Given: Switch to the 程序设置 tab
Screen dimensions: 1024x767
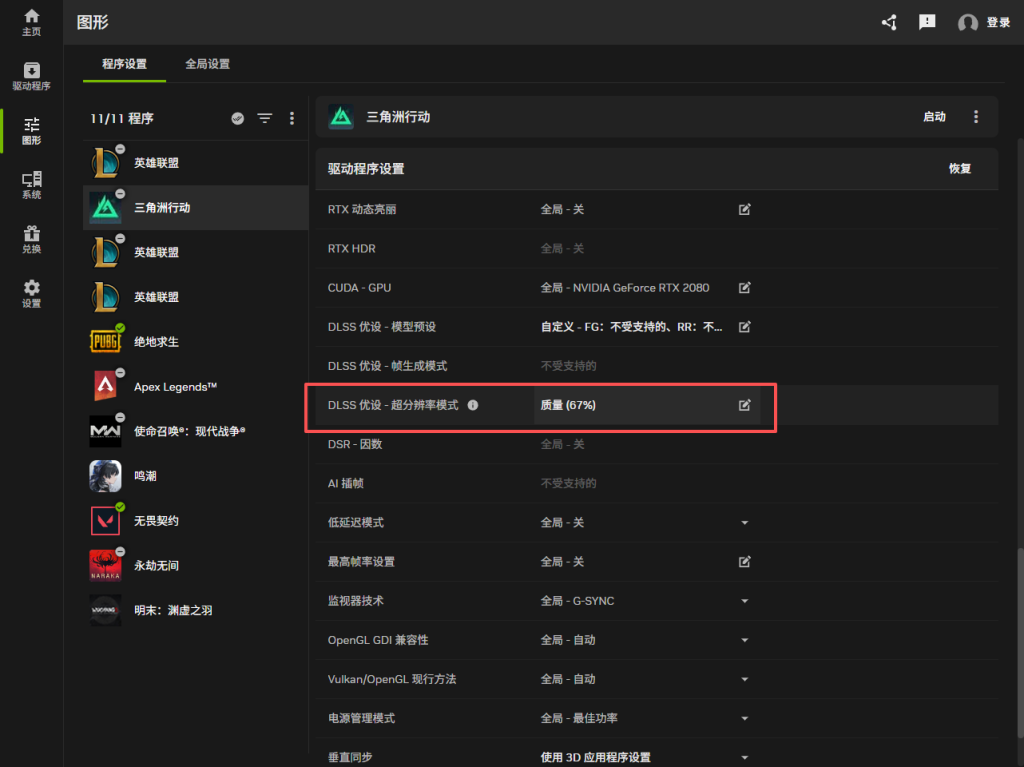Looking at the screenshot, I should coord(124,64).
